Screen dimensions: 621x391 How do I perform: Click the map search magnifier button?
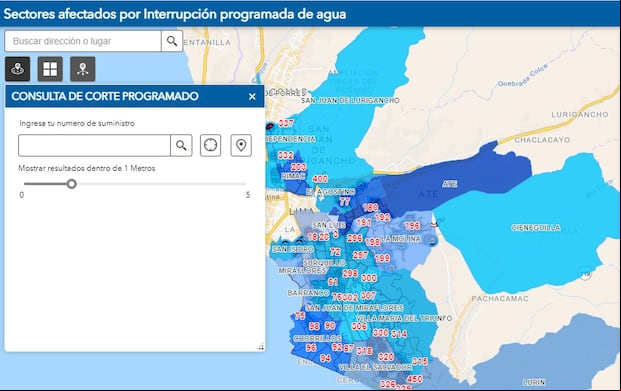172,41
